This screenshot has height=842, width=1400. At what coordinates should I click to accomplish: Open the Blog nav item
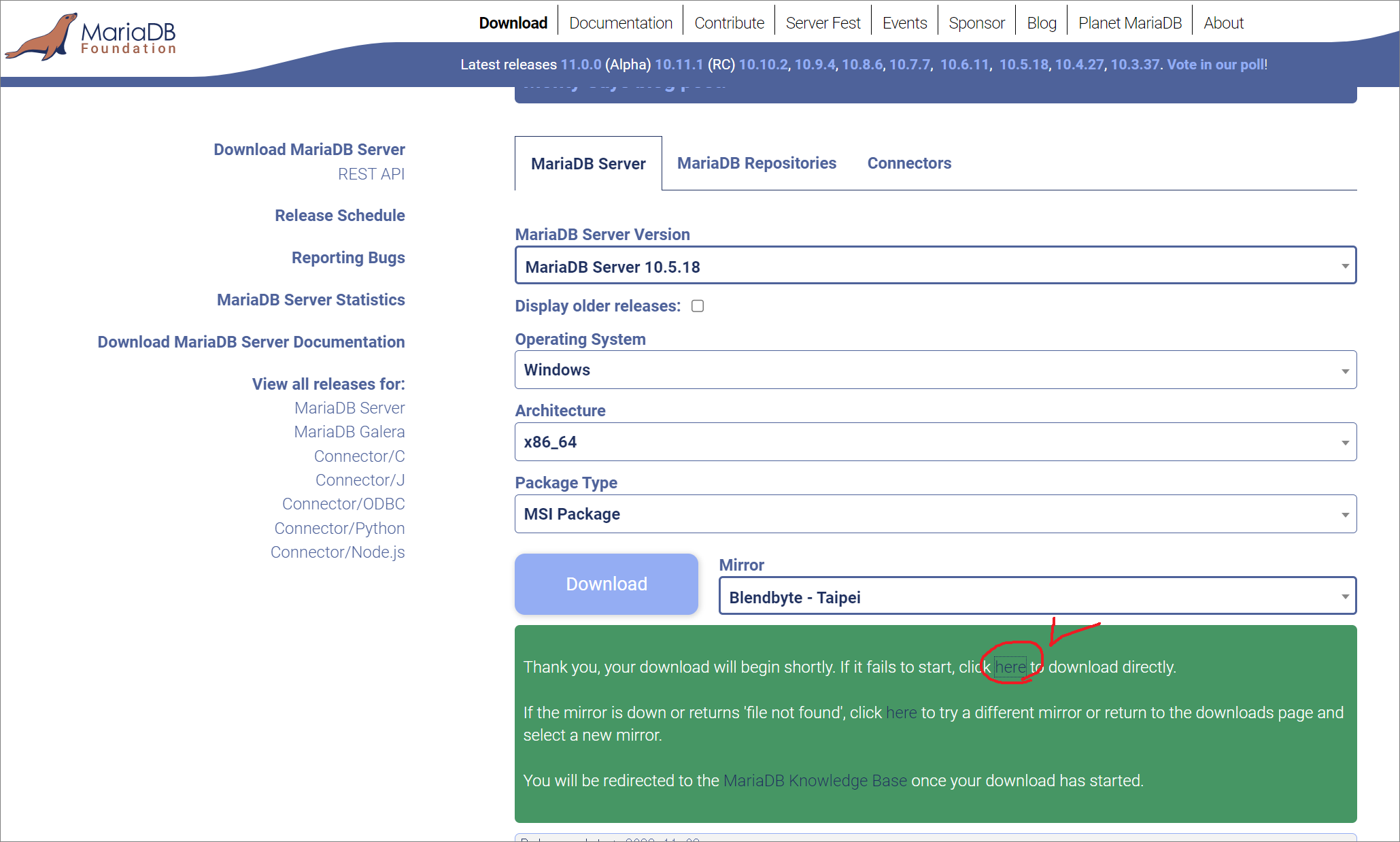point(1042,23)
